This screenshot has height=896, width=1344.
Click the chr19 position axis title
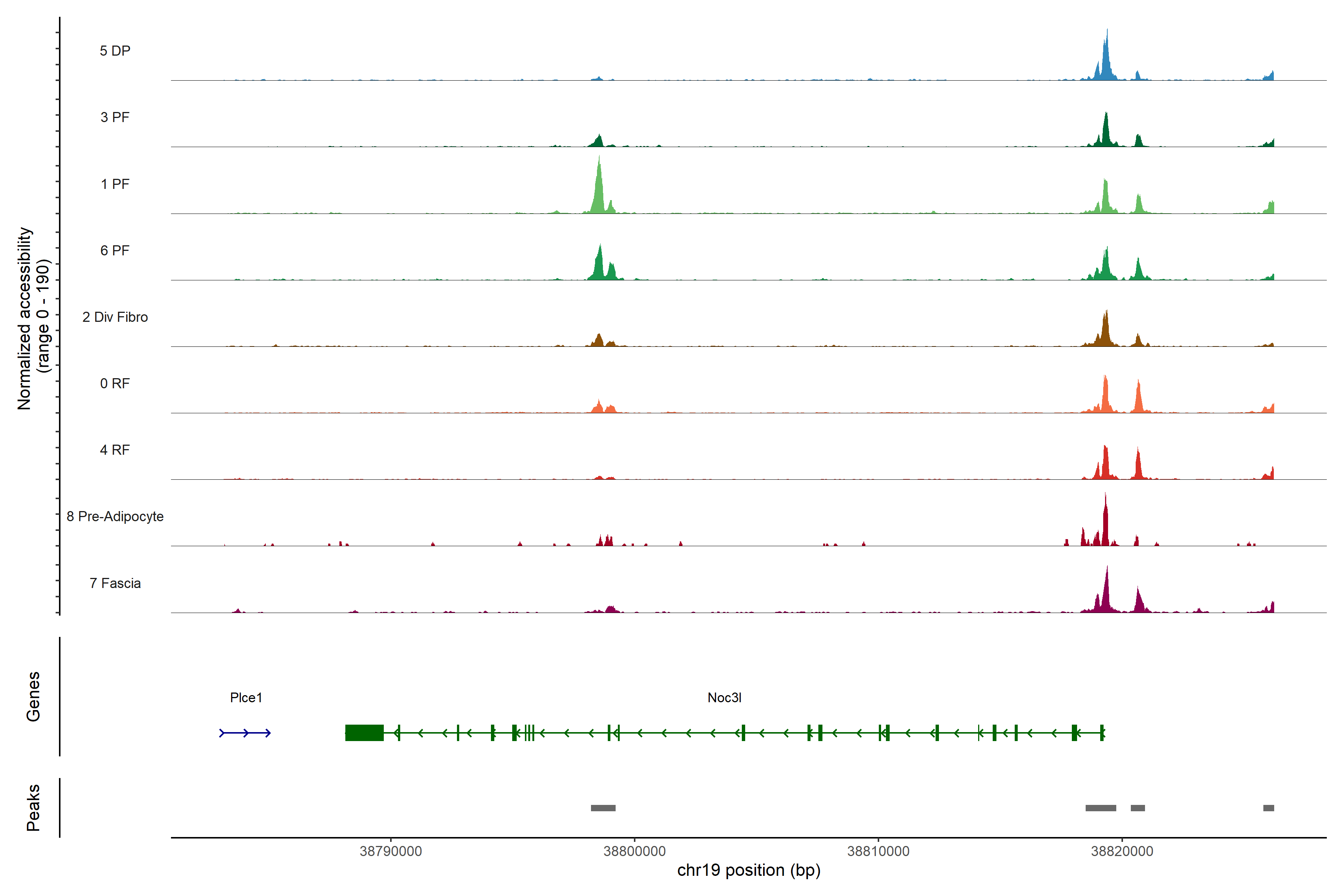(749, 870)
